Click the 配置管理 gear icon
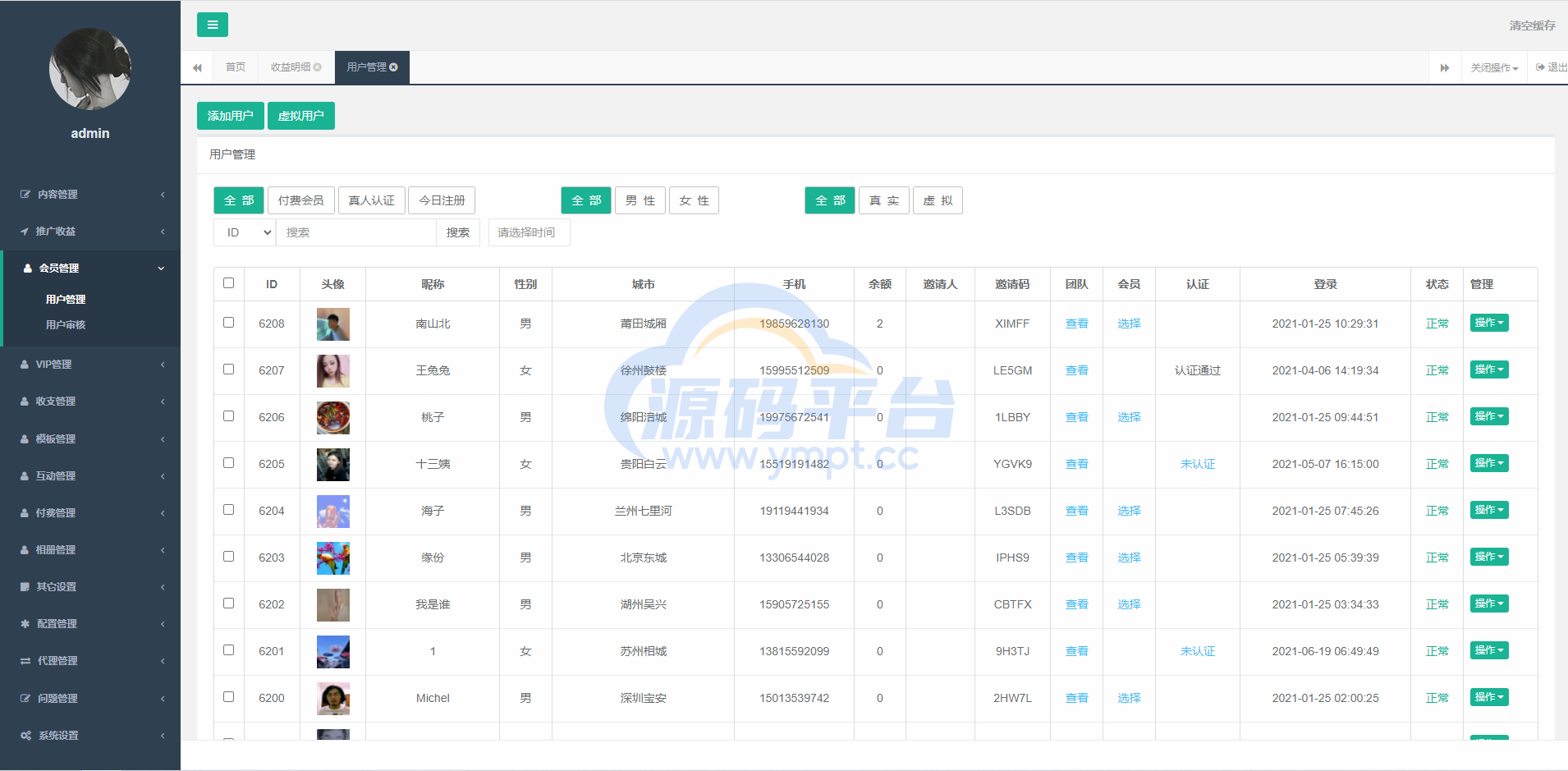 tap(25, 624)
